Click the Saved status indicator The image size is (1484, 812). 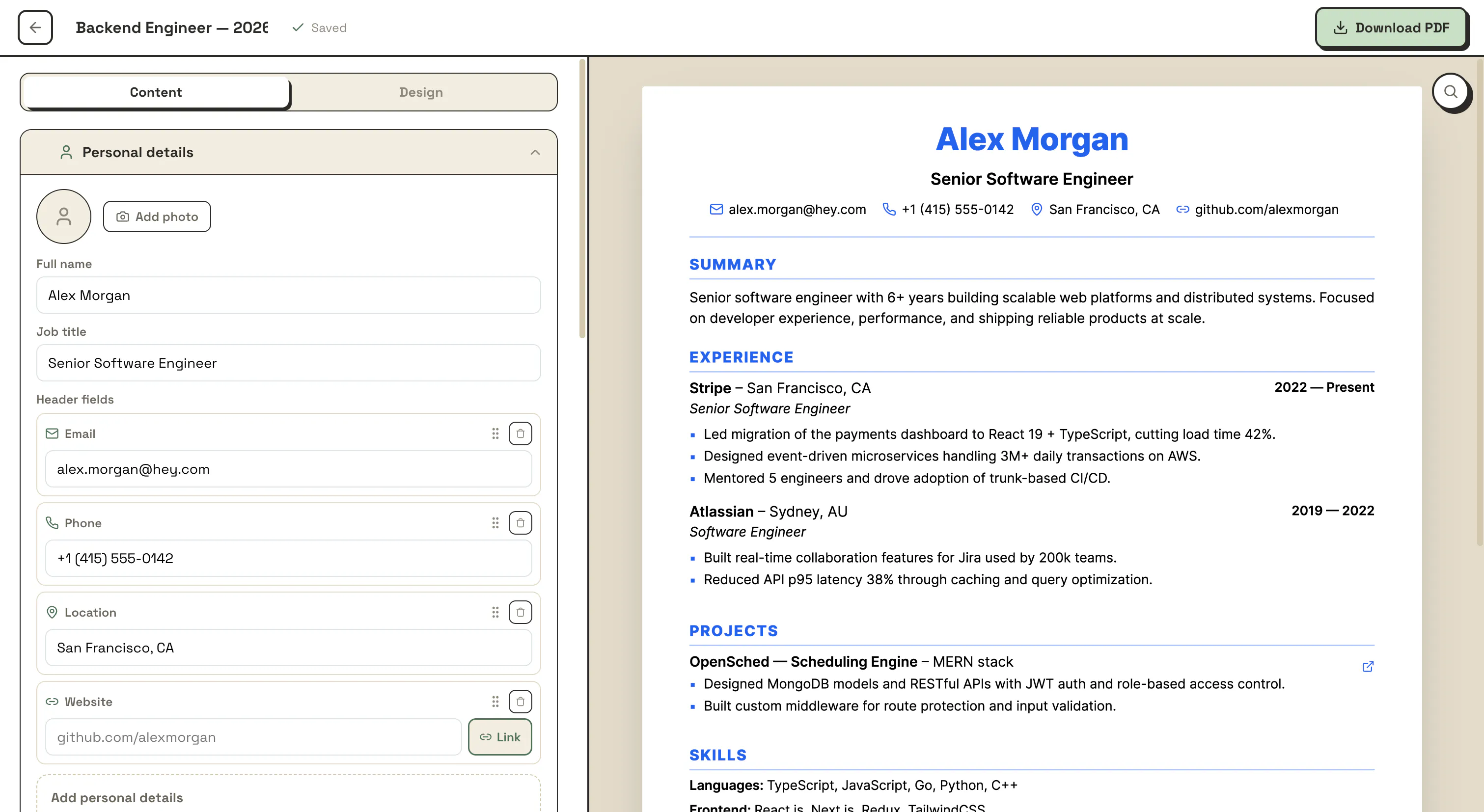(319, 27)
